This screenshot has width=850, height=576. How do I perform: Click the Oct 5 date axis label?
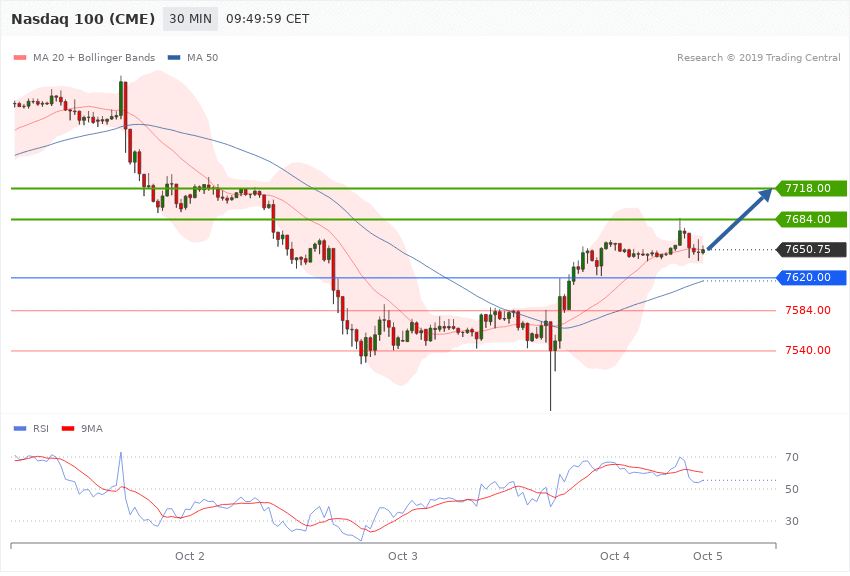click(x=707, y=556)
